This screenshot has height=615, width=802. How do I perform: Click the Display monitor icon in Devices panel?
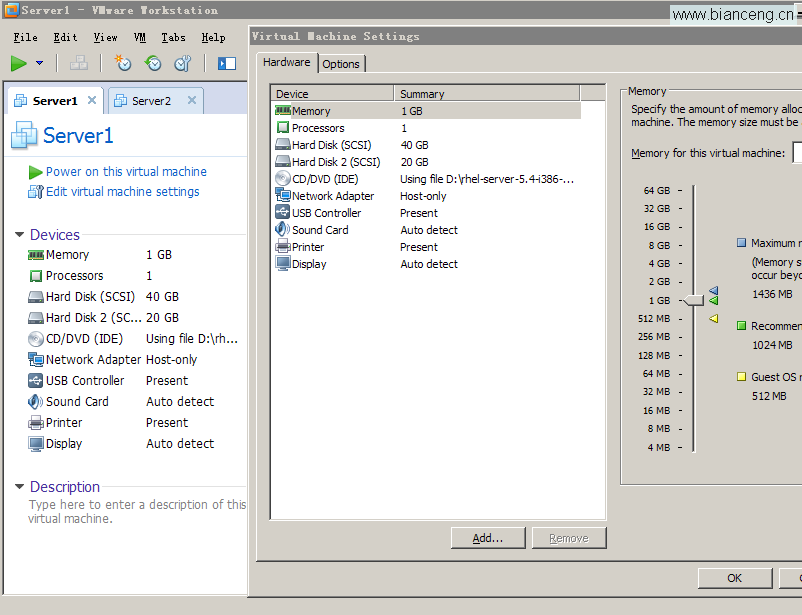tap(35, 444)
